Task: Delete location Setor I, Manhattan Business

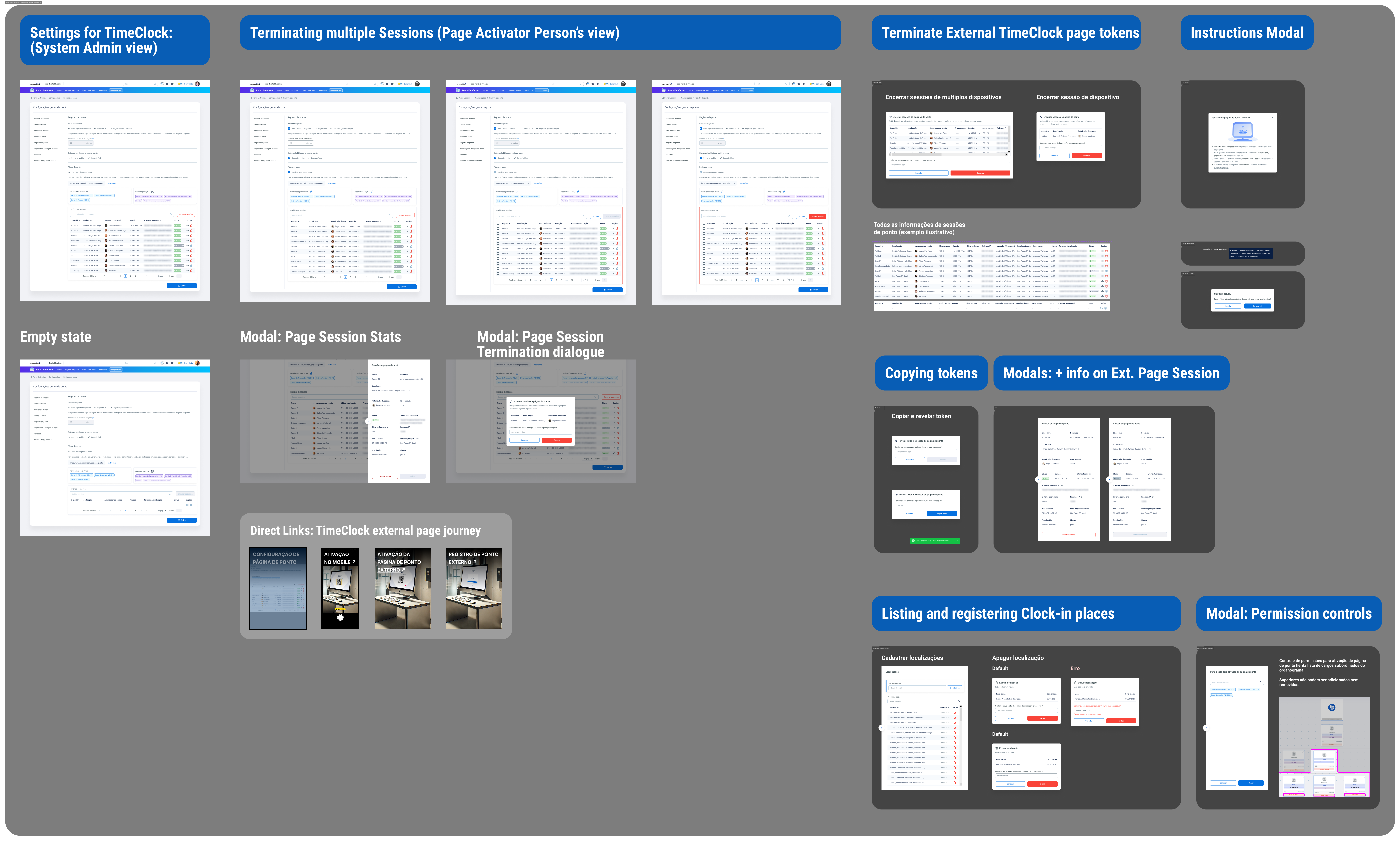Action: (x=955, y=773)
